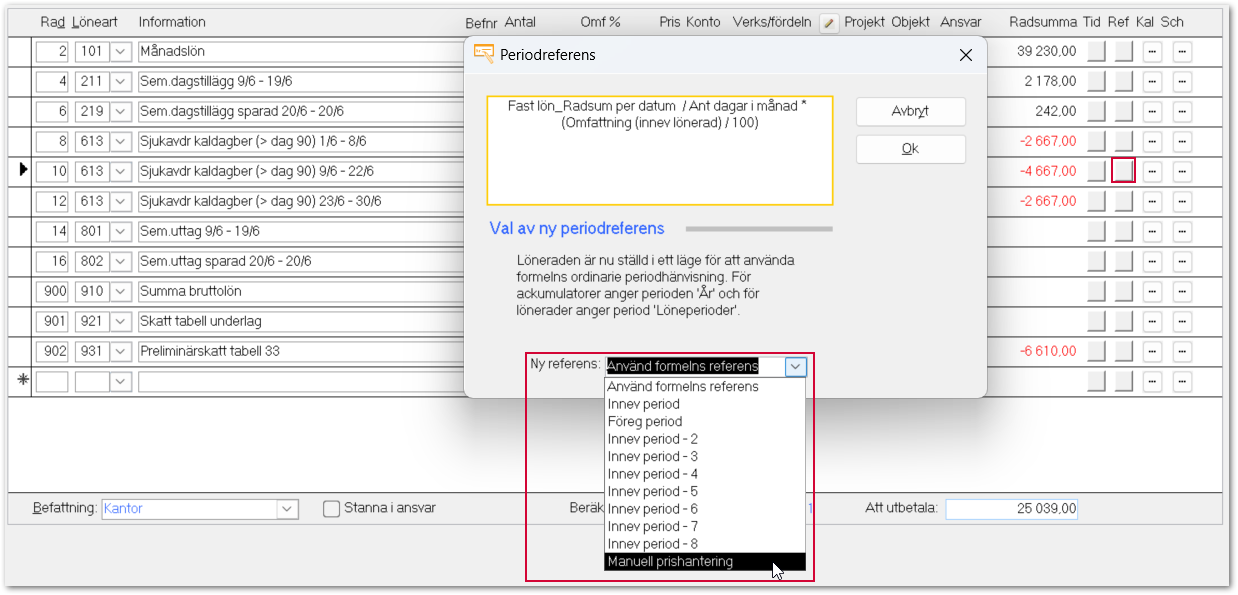Expand Löneart dropdown showing 801
Image resolution: width=1238 pixels, height=595 pixels.
coord(121,231)
